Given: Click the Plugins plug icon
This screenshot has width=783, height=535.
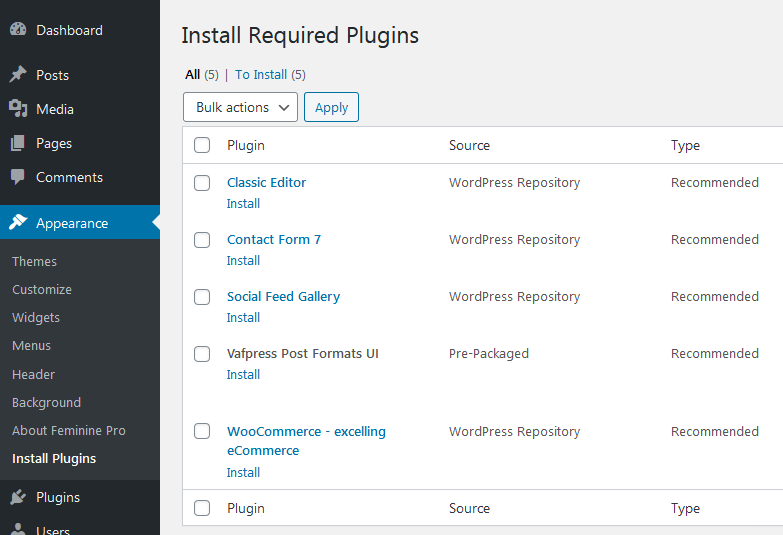Looking at the screenshot, I should tap(18, 497).
